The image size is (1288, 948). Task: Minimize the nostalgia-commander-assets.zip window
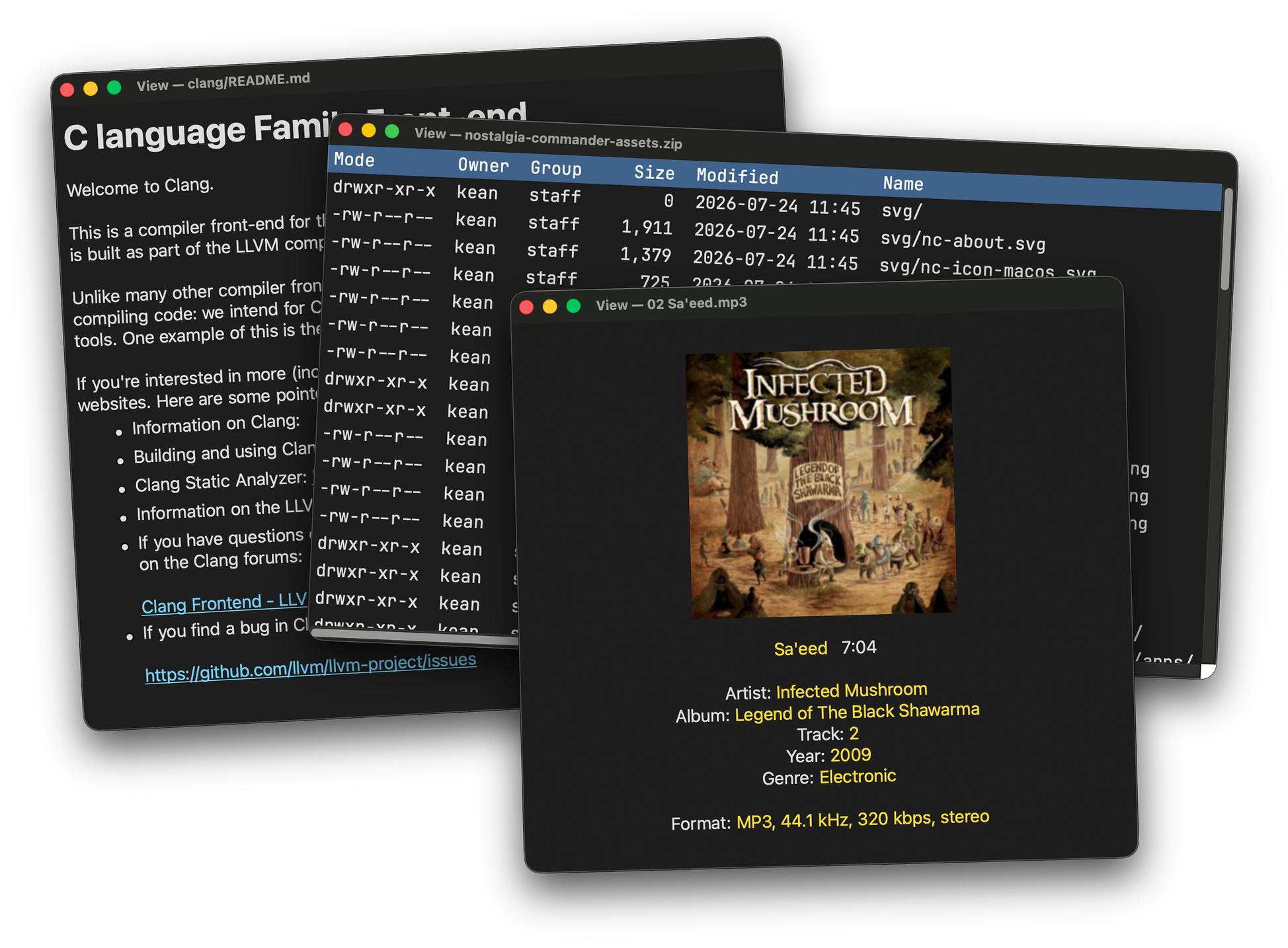pos(368,130)
